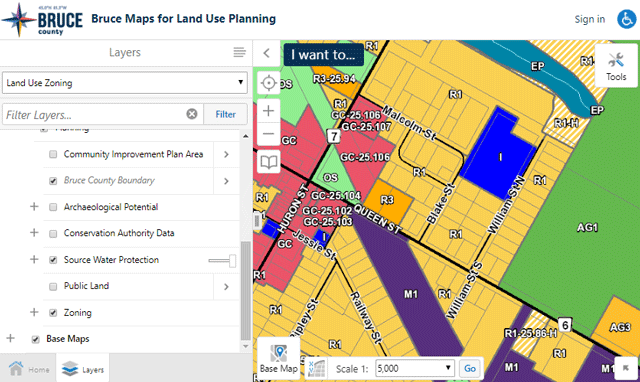Uncheck the Zoning layer checkbox
Screen dimensions: 640x382
tap(53, 313)
